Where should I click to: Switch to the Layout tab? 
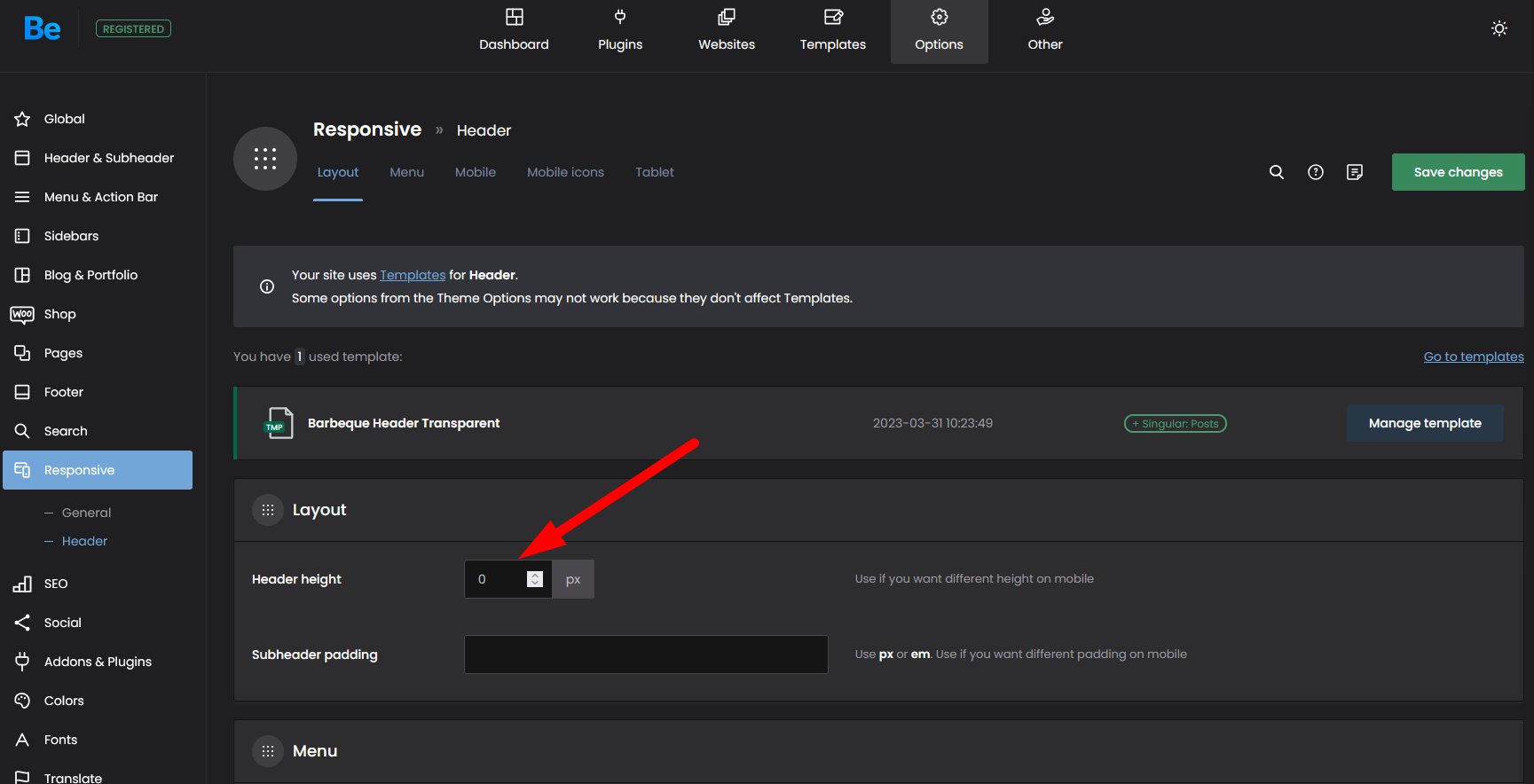(x=338, y=172)
